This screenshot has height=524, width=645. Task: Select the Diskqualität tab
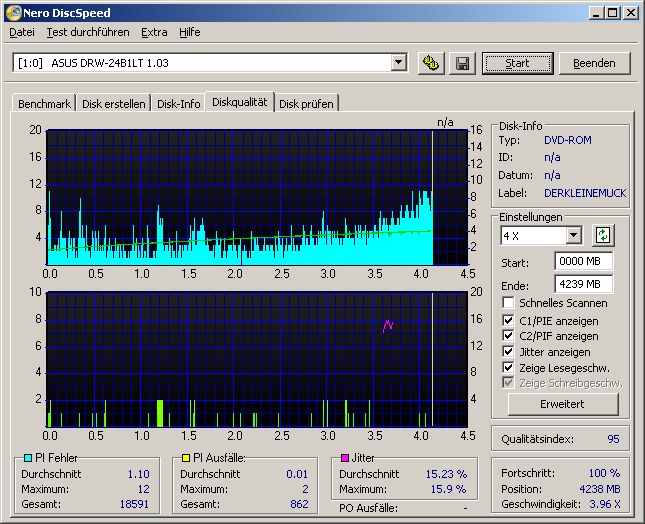click(x=239, y=102)
